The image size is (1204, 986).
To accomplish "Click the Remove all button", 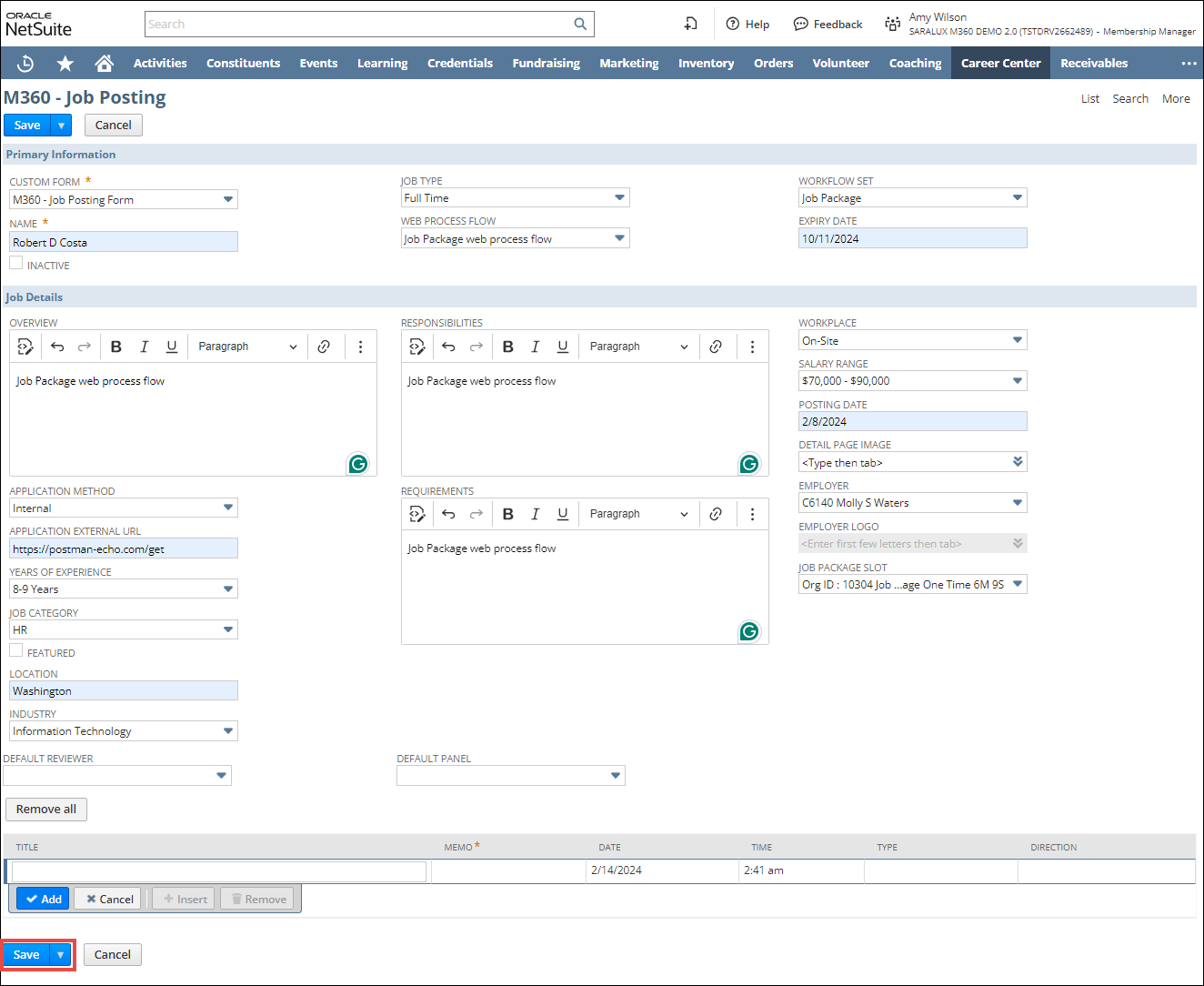I will (46, 810).
